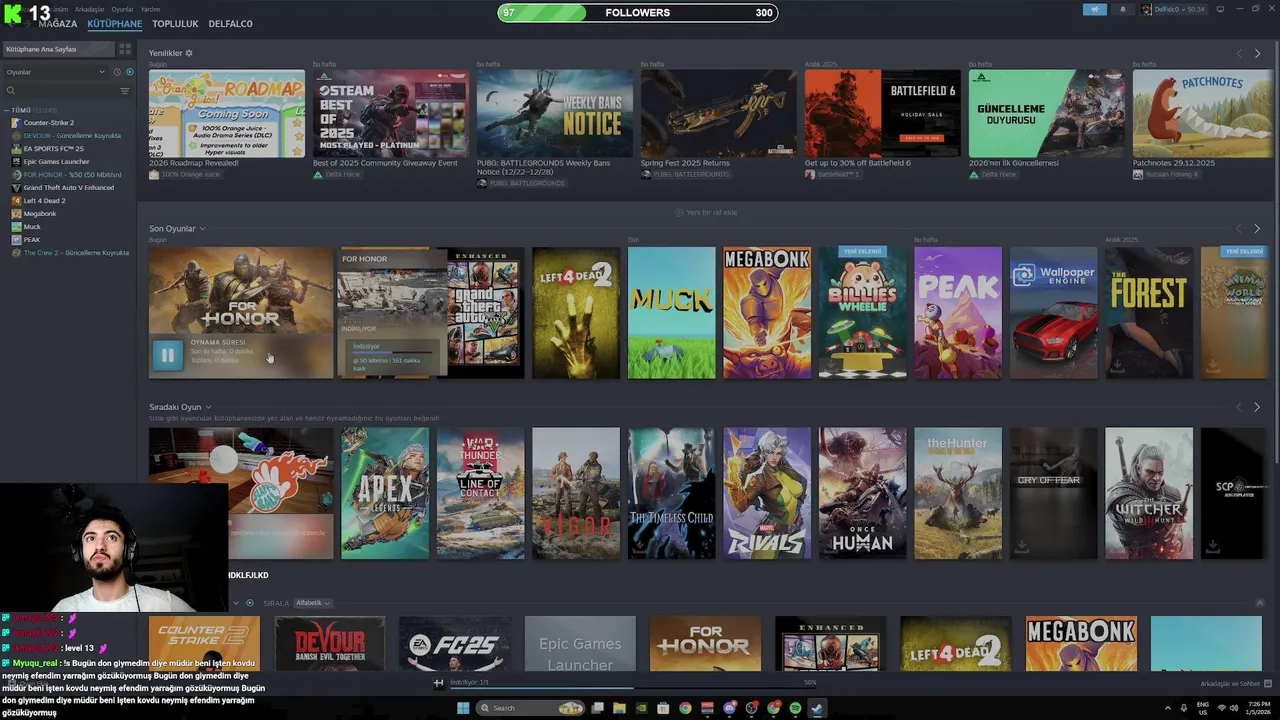This screenshot has width=1280, height=720.
Task: Open the Oyunlar category dropdown
Action: click(56, 72)
